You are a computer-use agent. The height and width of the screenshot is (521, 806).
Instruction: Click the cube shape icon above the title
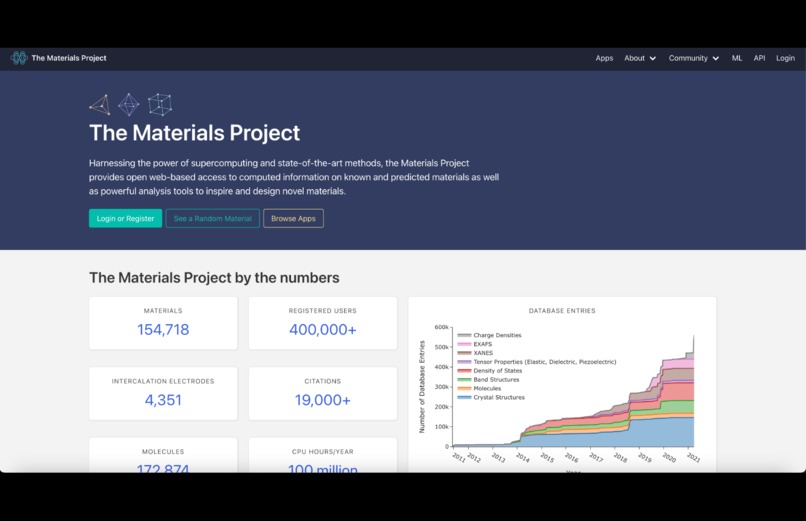[x=160, y=104]
